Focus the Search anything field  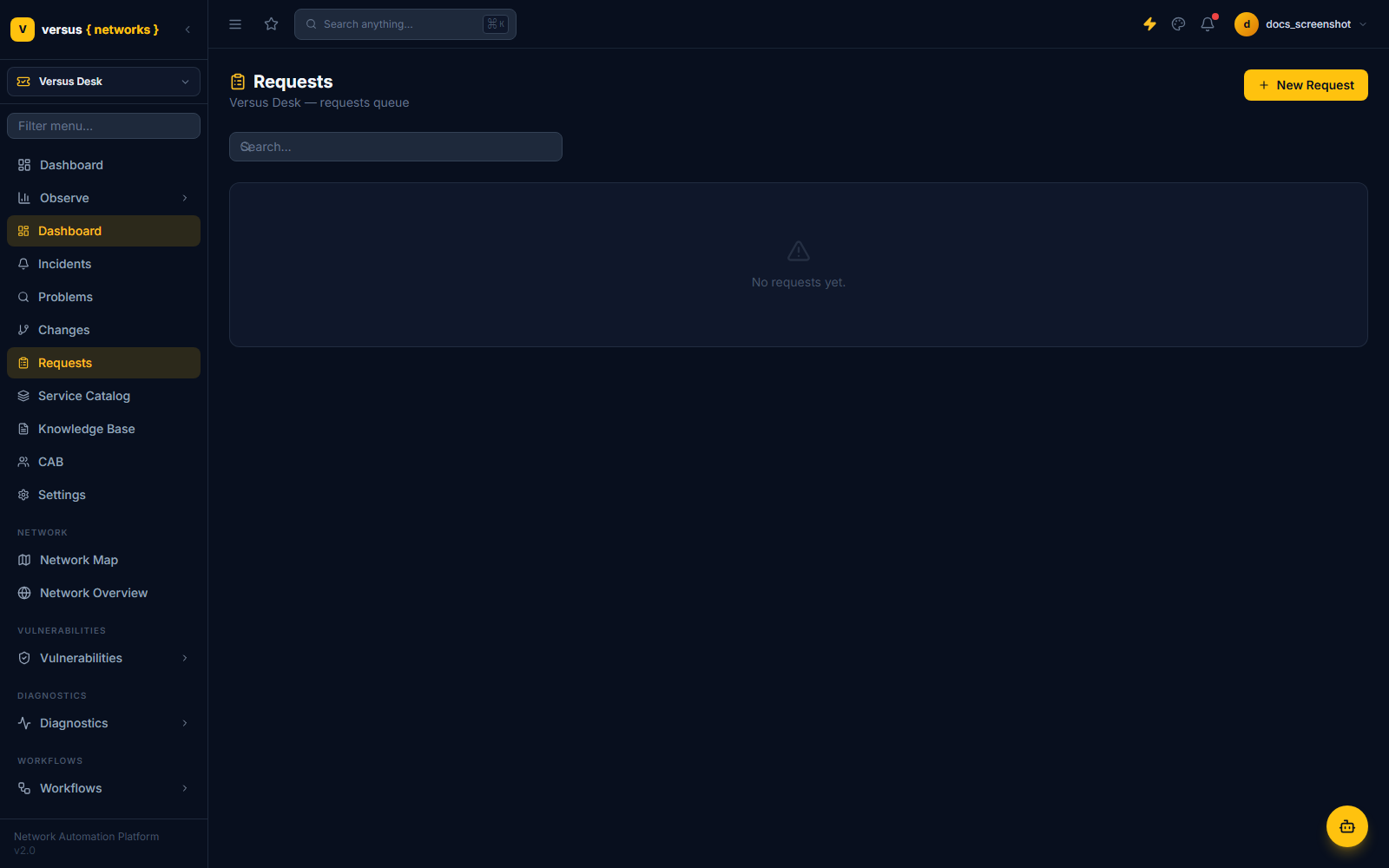point(405,24)
